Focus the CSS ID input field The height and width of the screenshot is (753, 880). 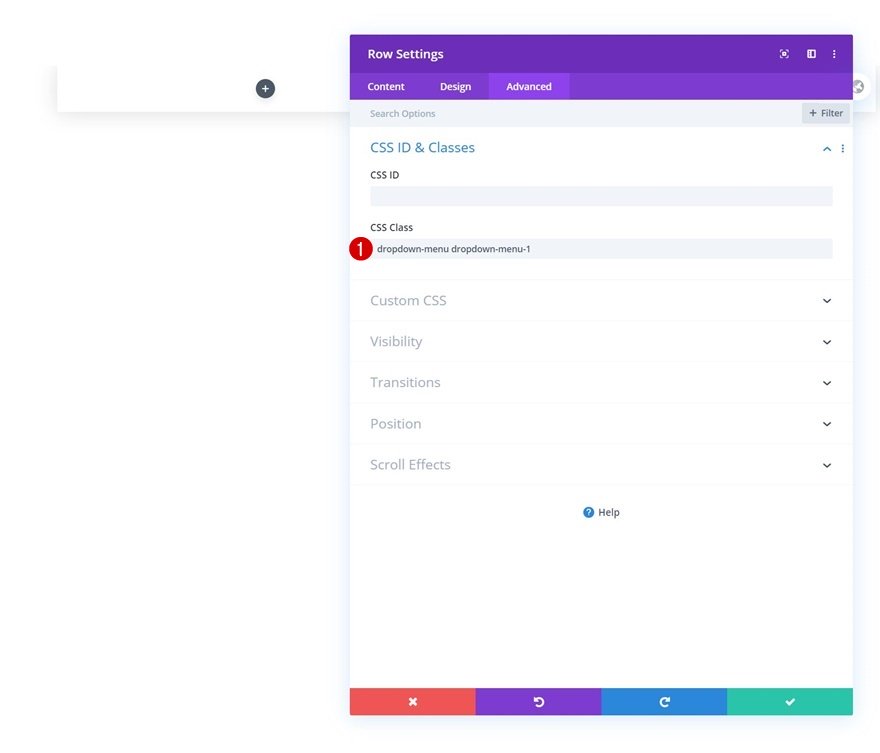click(601, 196)
